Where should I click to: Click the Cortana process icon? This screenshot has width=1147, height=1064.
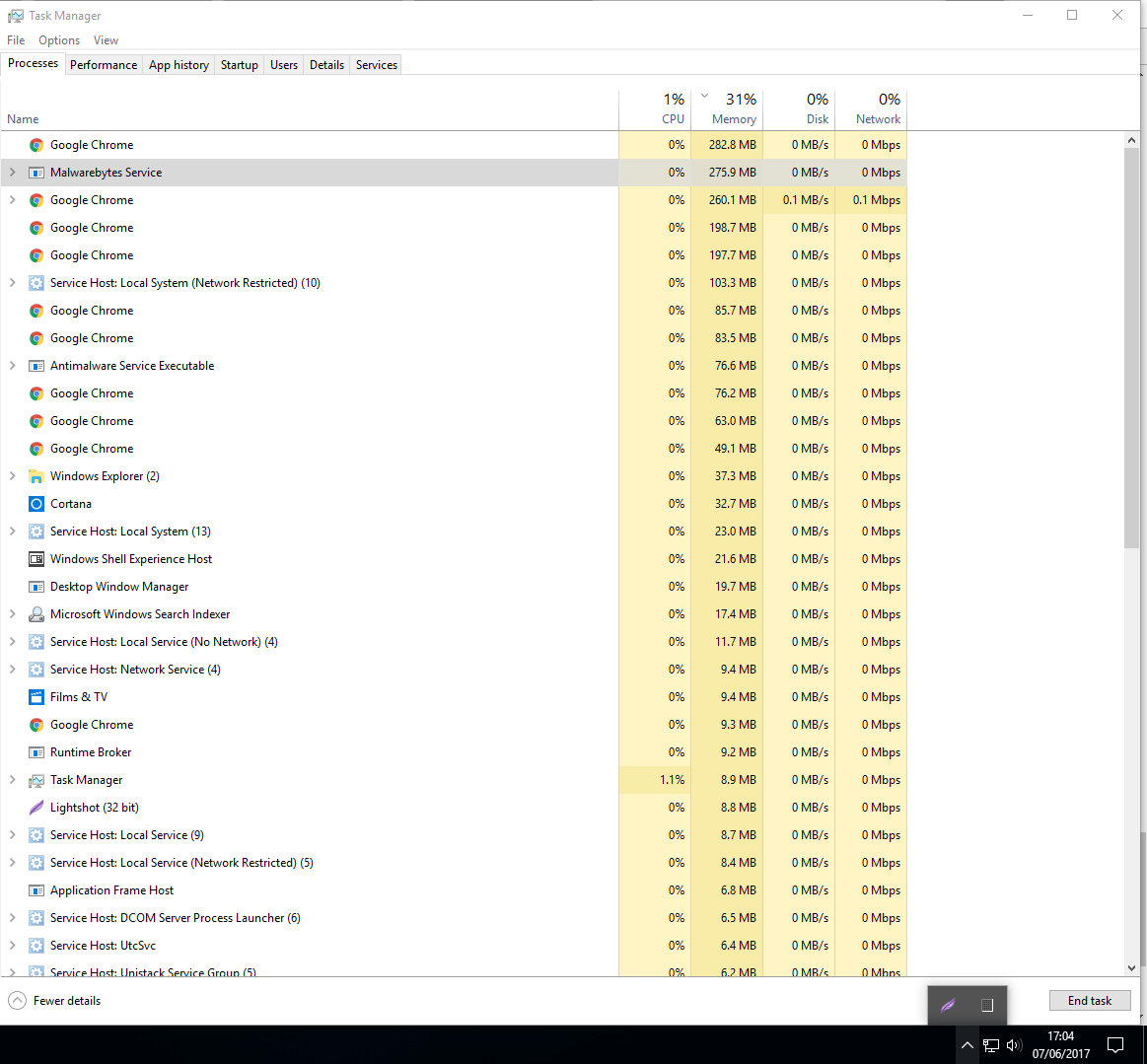tap(36, 504)
